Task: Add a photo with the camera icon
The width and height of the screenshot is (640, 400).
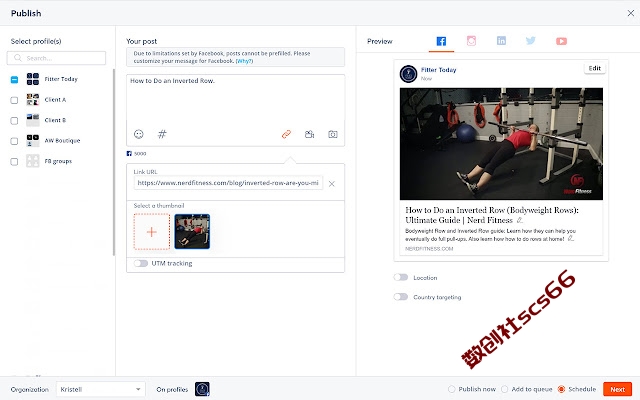Action: (333, 134)
